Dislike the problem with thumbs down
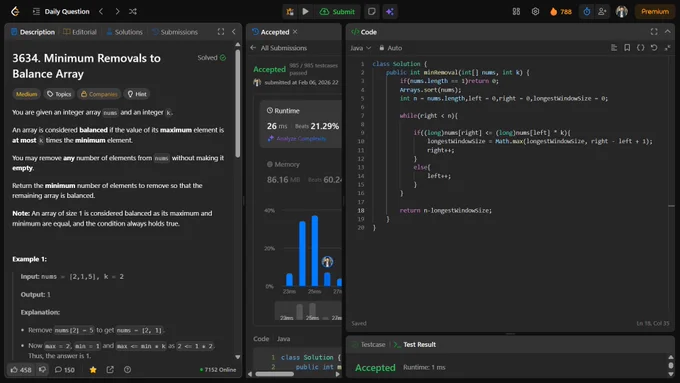 (42, 370)
